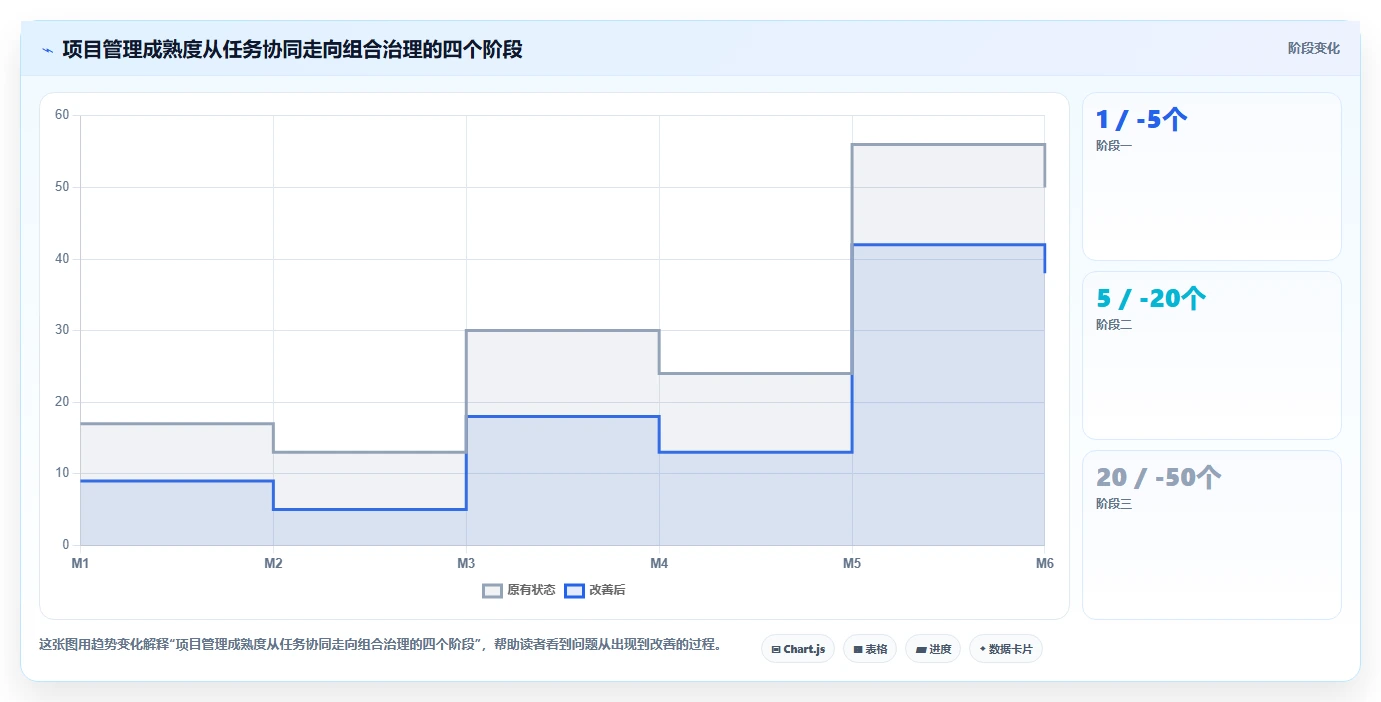The image size is (1381, 702).
Task: Click the lightning icon beside the title
Action: point(47,49)
